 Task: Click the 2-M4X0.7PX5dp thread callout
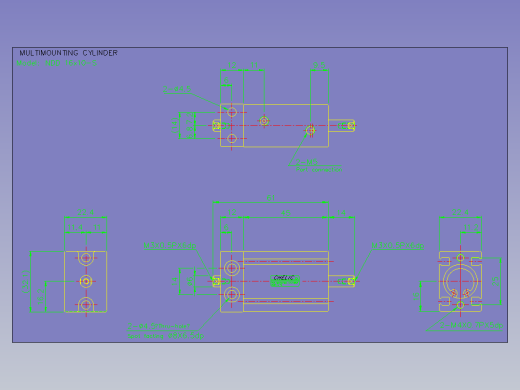coord(472,325)
